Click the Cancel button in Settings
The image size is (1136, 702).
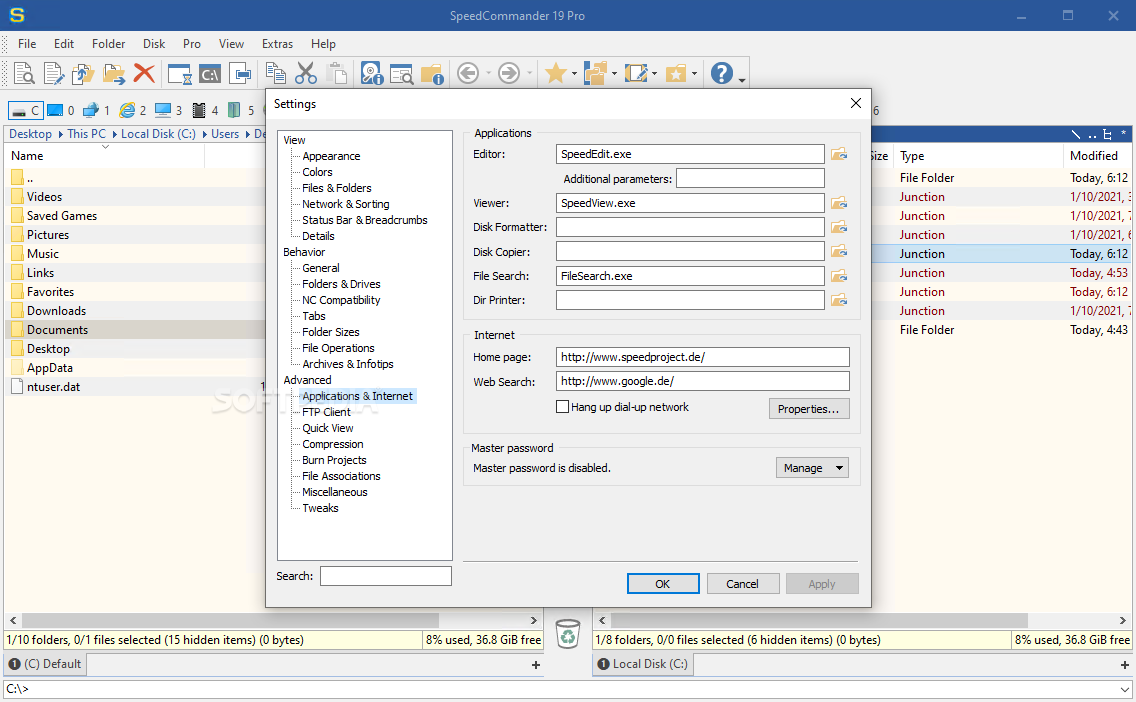coord(743,584)
